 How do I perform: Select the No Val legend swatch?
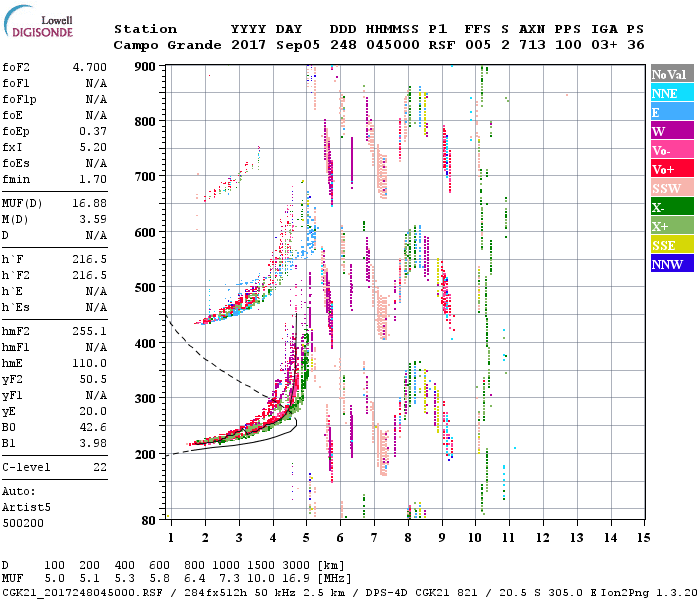[x=672, y=74]
